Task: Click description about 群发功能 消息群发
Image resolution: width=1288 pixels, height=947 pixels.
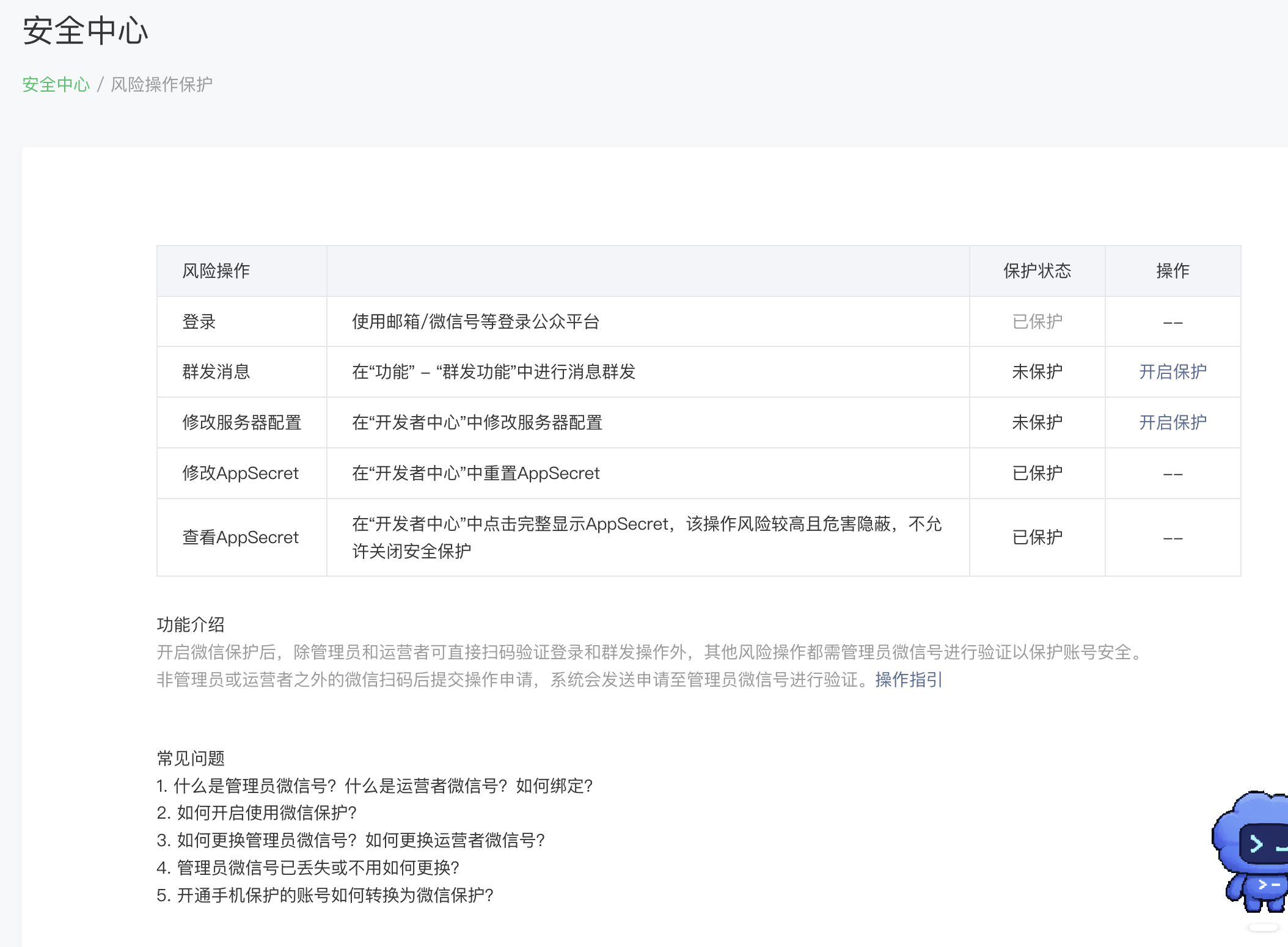Action: [494, 371]
